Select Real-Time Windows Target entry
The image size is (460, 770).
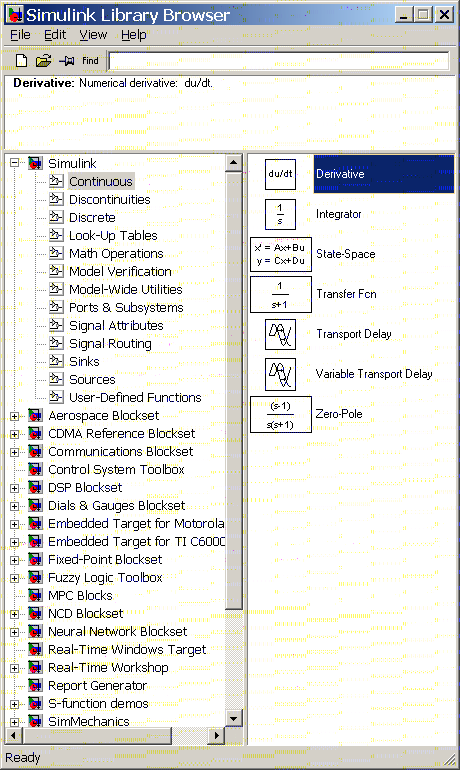pyautogui.click(x=127, y=650)
